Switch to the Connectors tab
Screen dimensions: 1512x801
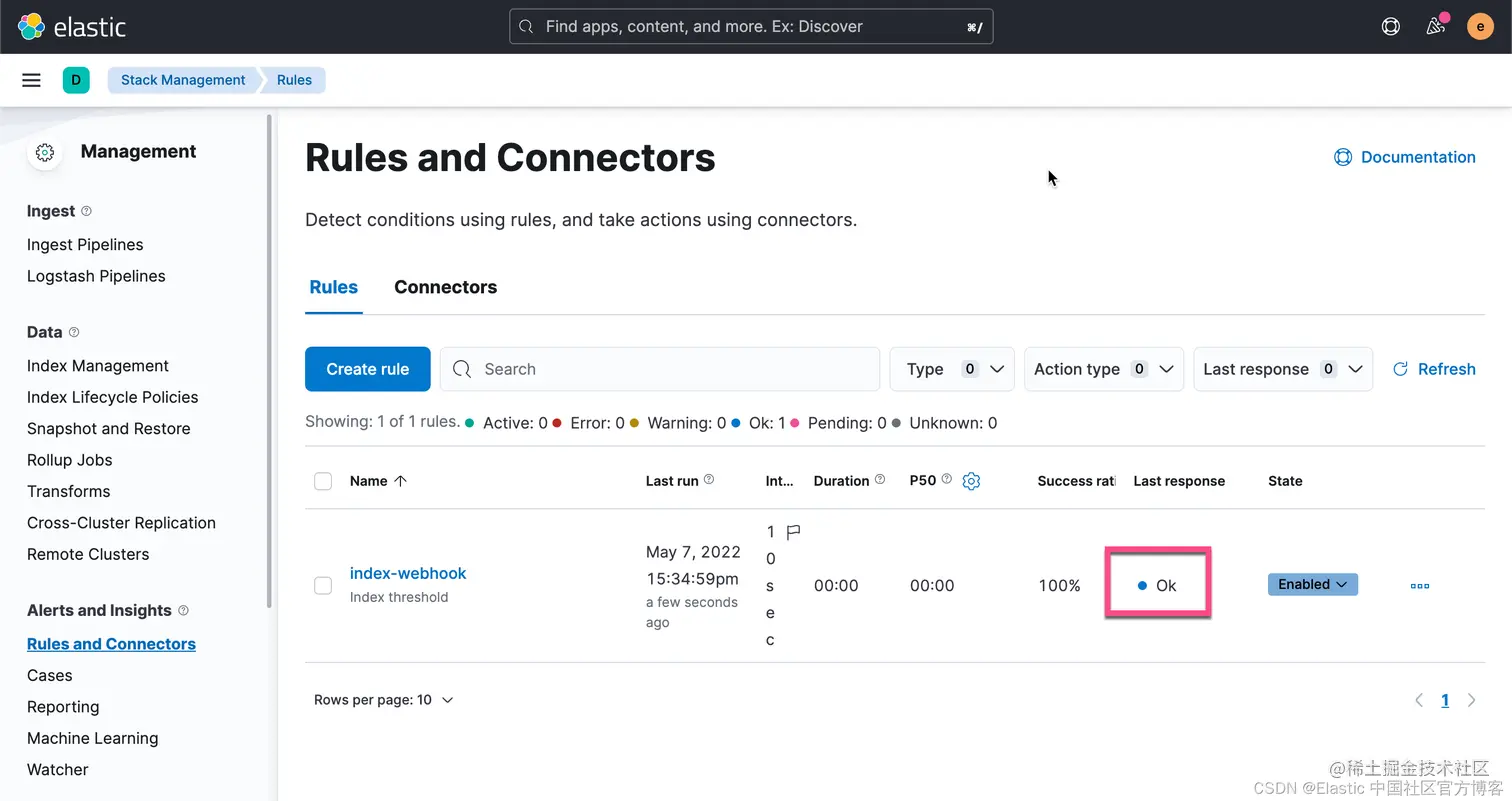click(445, 287)
